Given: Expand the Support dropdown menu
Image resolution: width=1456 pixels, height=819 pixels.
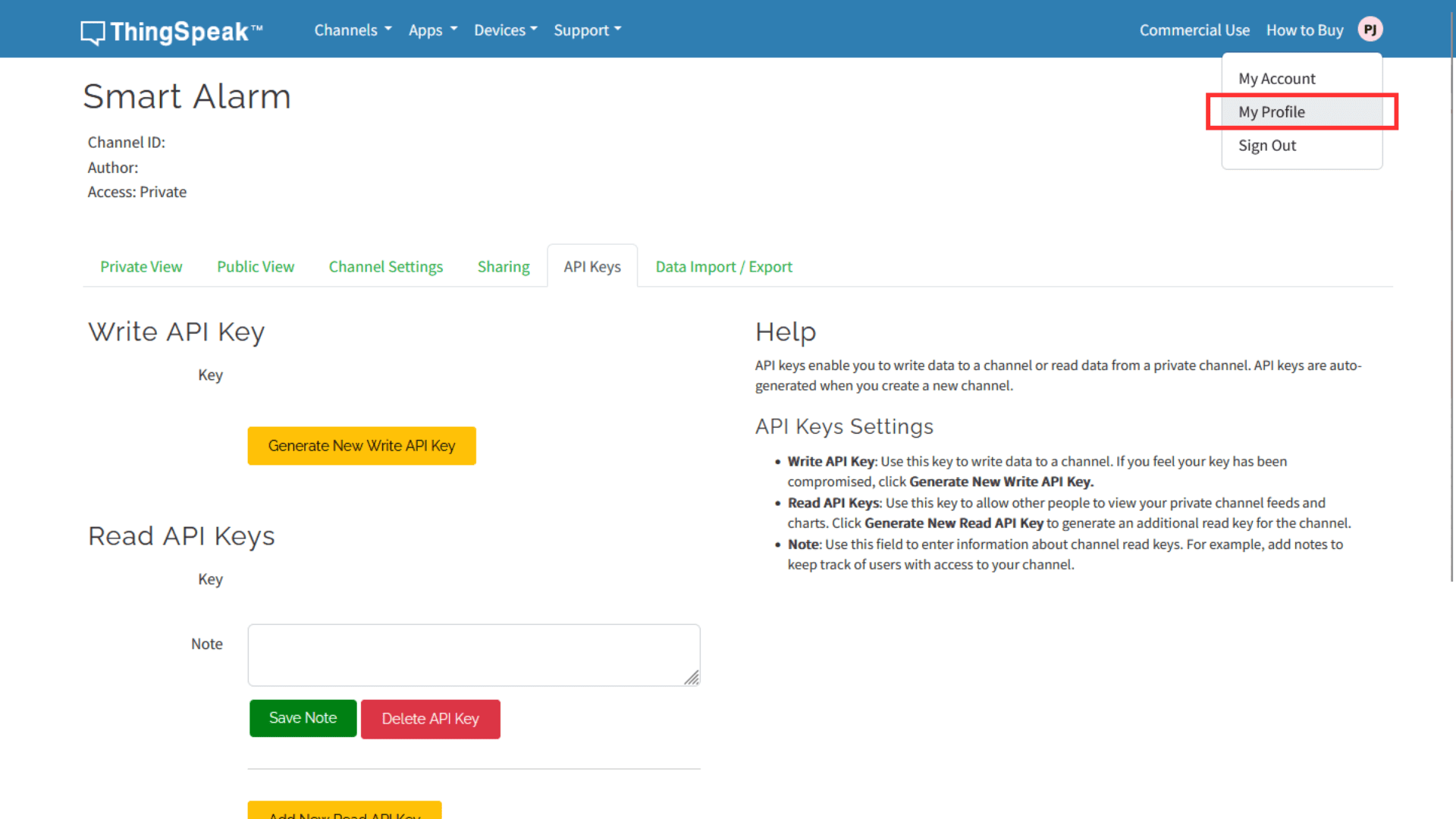Looking at the screenshot, I should 588,30.
